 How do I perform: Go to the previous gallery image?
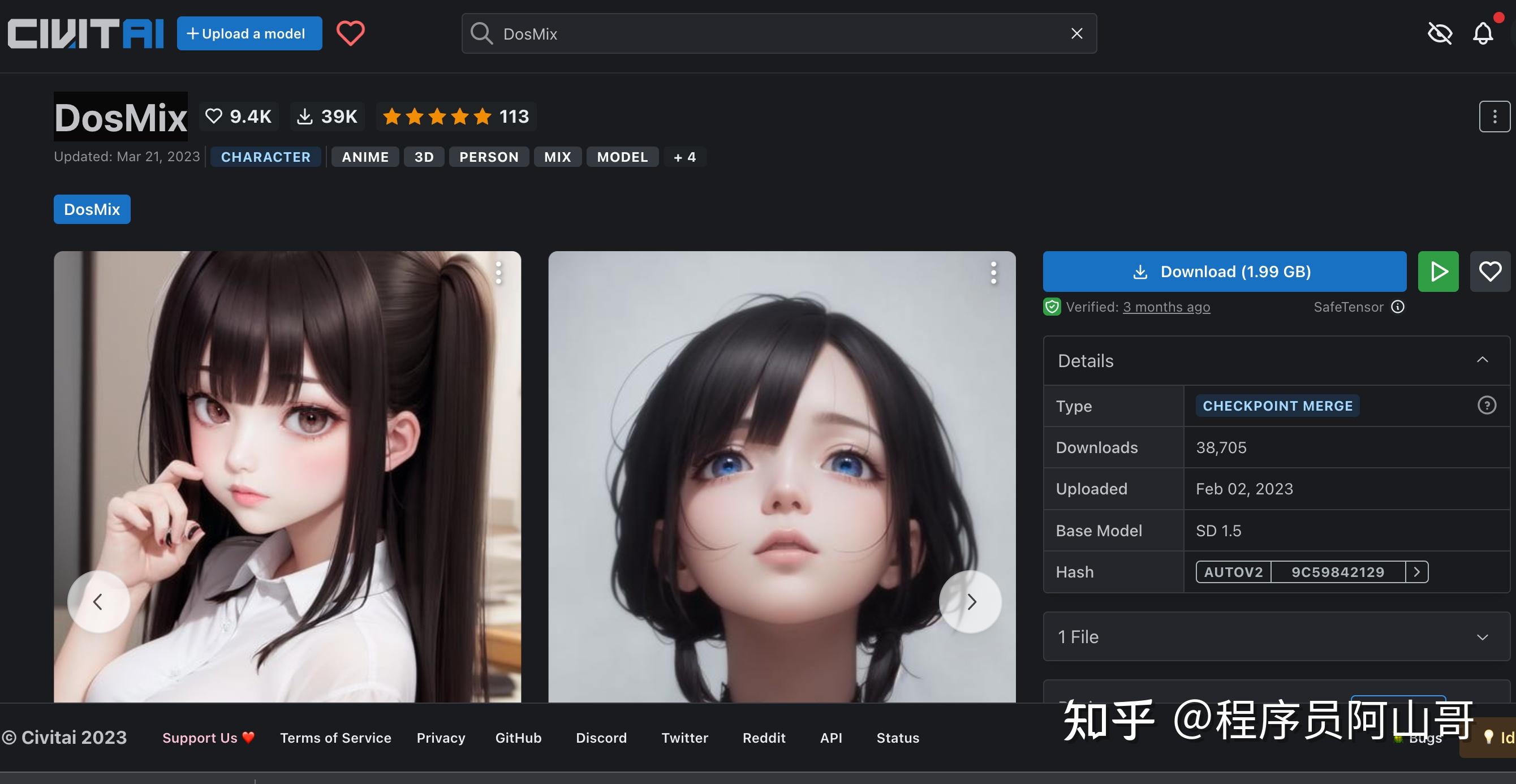tap(98, 601)
